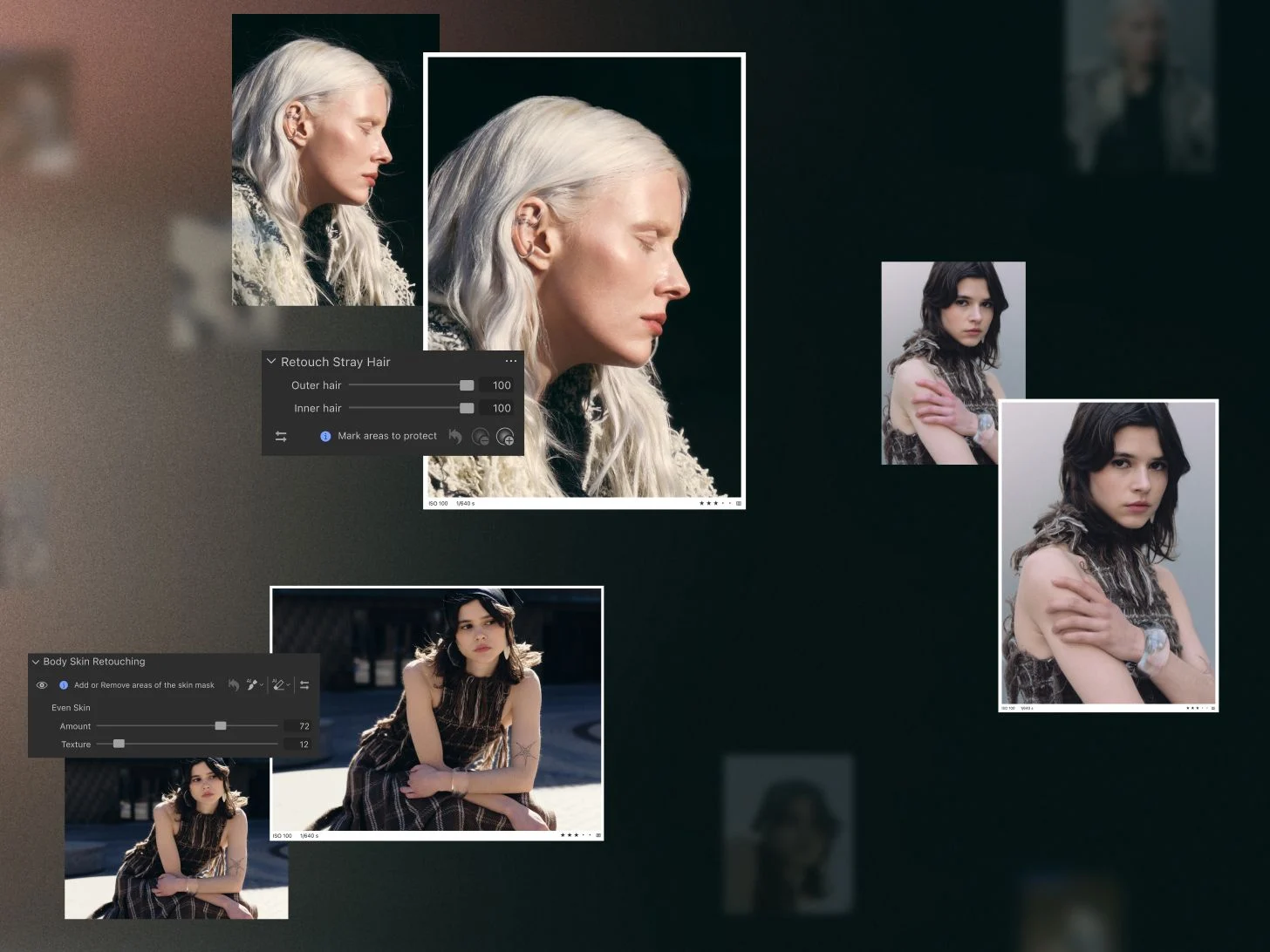Click info icon beside Mark areas to protect
This screenshot has height=952, width=1270.
pos(325,436)
